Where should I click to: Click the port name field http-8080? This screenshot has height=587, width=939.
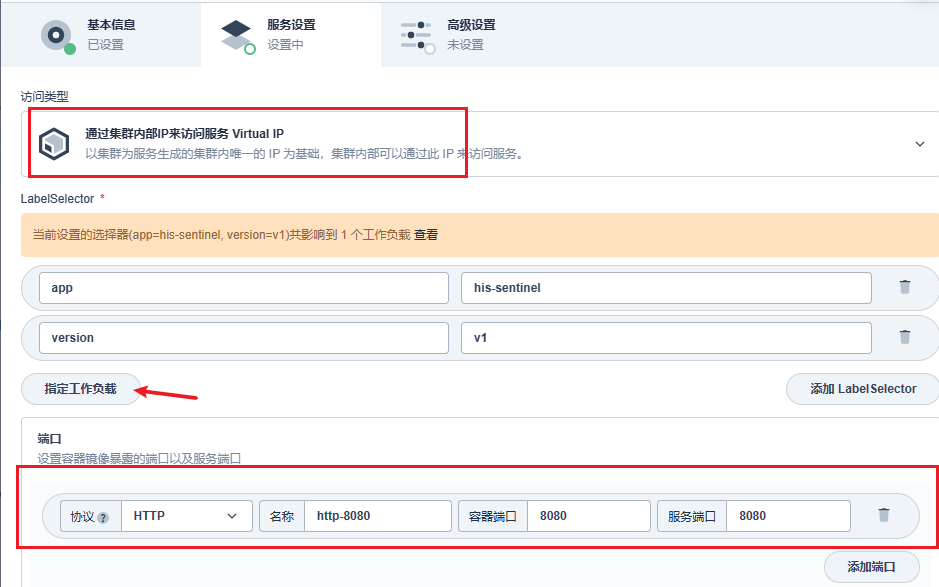[377, 516]
